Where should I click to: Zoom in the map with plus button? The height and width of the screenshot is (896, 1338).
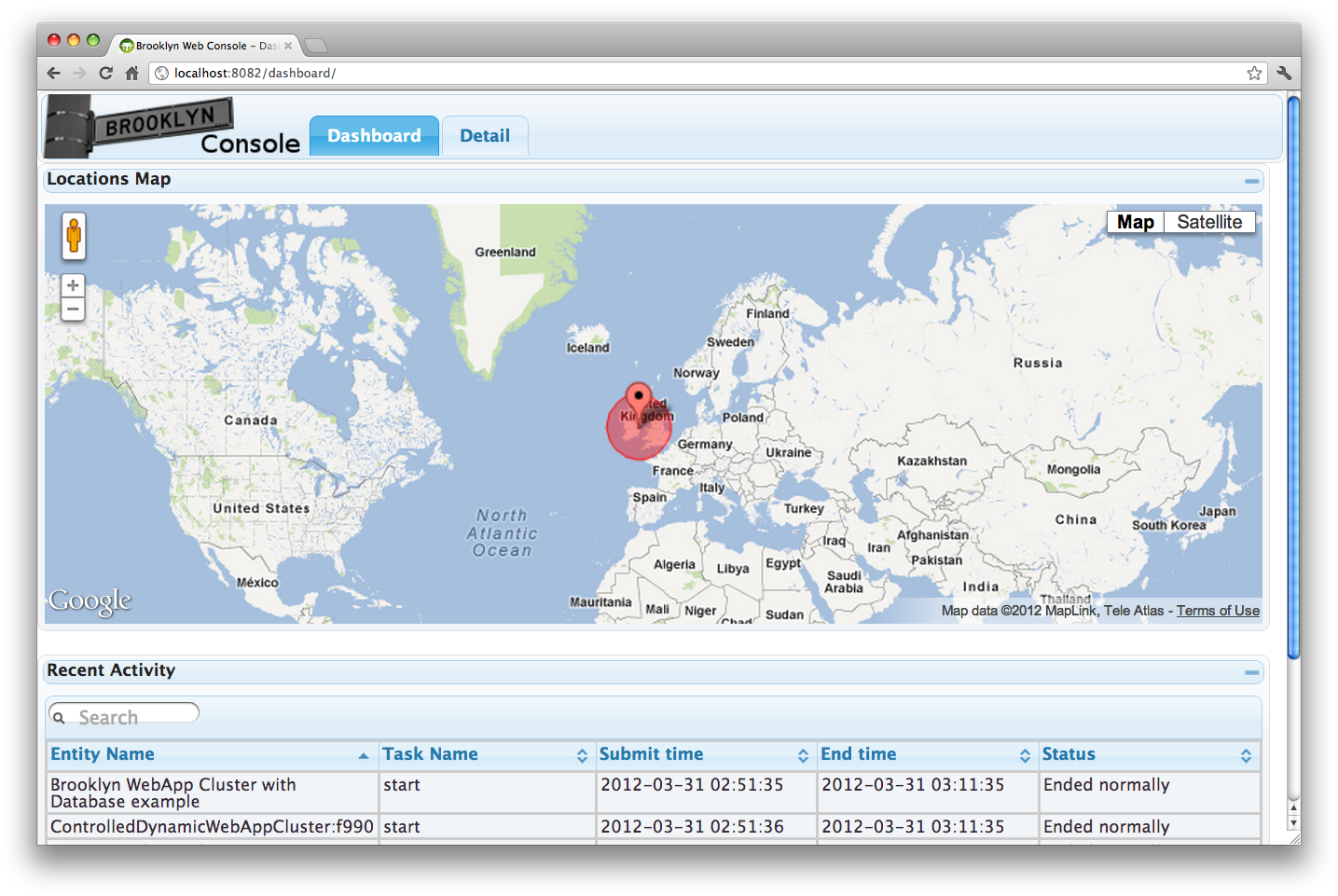[x=73, y=285]
